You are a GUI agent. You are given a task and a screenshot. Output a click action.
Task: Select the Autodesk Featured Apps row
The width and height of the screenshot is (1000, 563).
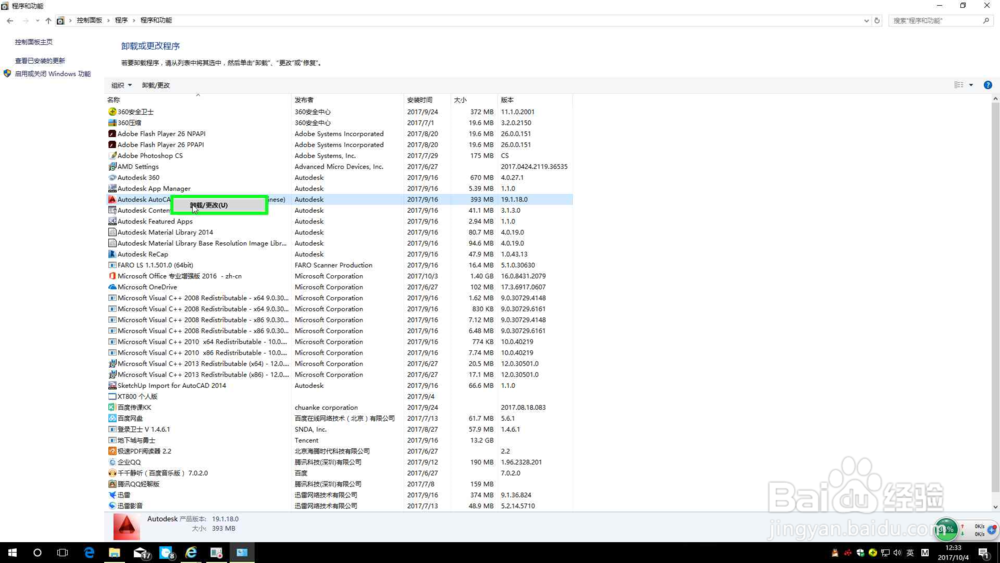(339, 221)
